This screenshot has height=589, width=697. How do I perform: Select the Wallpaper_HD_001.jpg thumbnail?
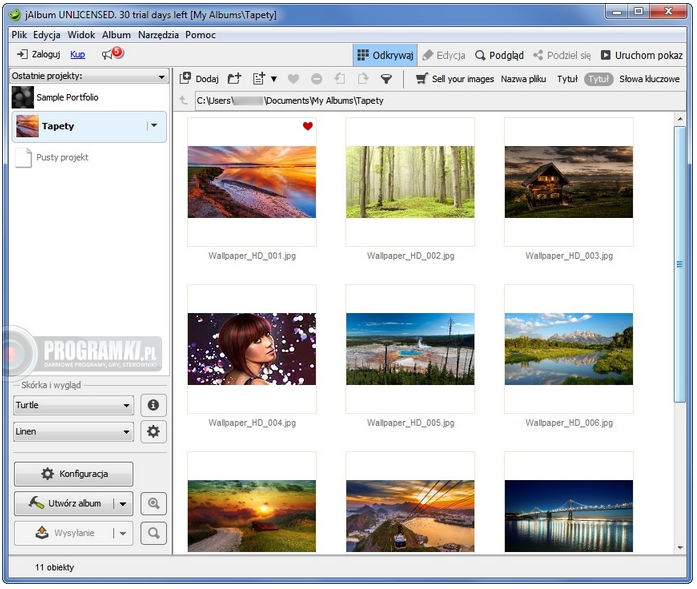tap(252, 182)
